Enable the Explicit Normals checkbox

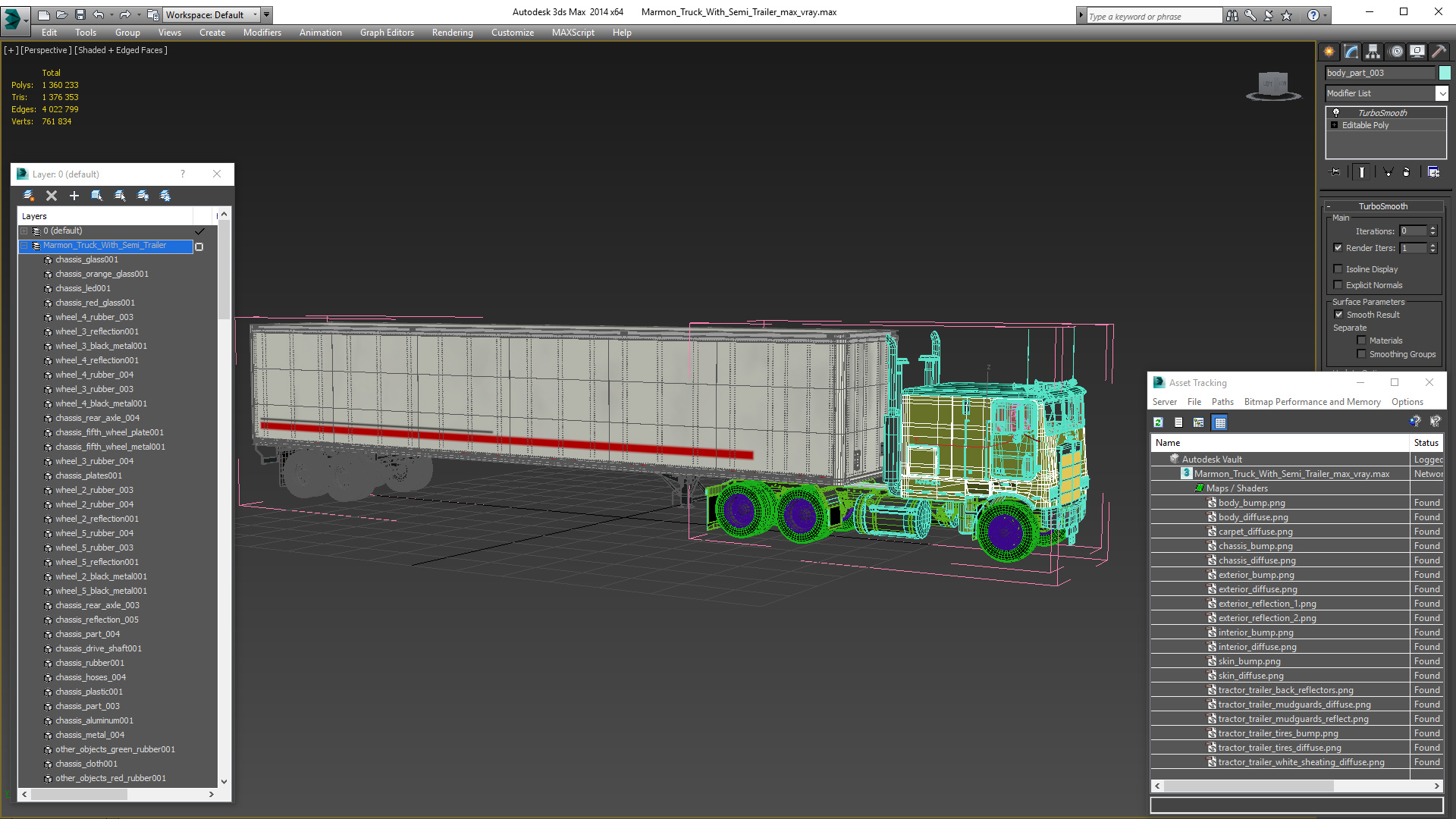coord(1338,285)
